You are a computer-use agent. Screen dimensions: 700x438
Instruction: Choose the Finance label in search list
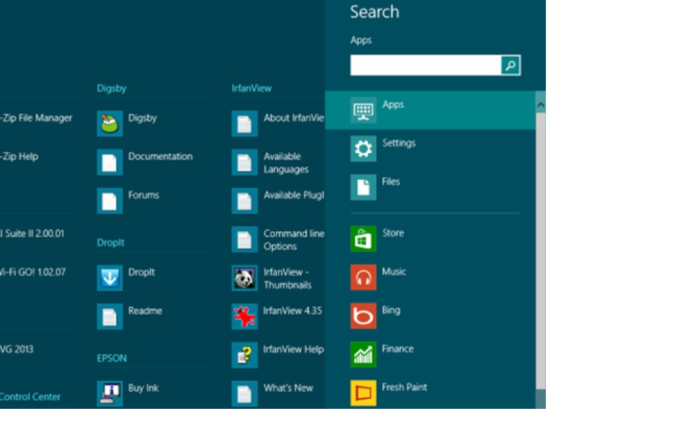(x=398, y=349)
